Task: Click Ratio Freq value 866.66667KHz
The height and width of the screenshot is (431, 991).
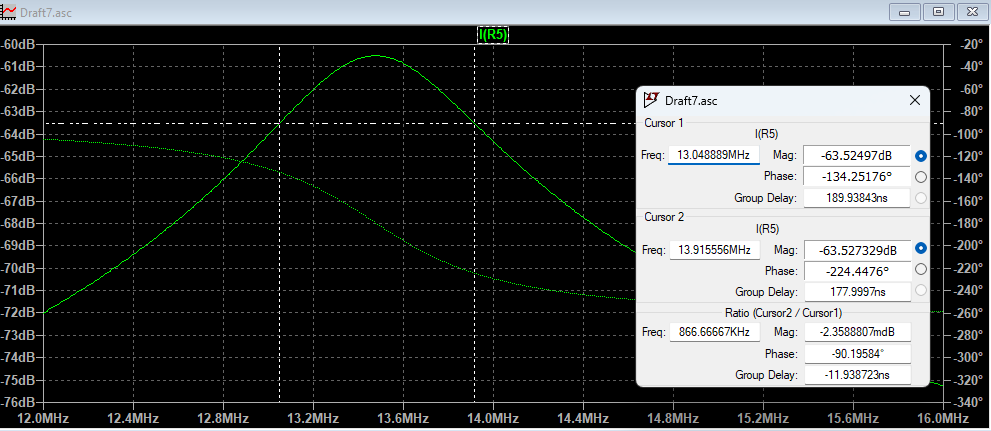Action: tap(714, 332)
